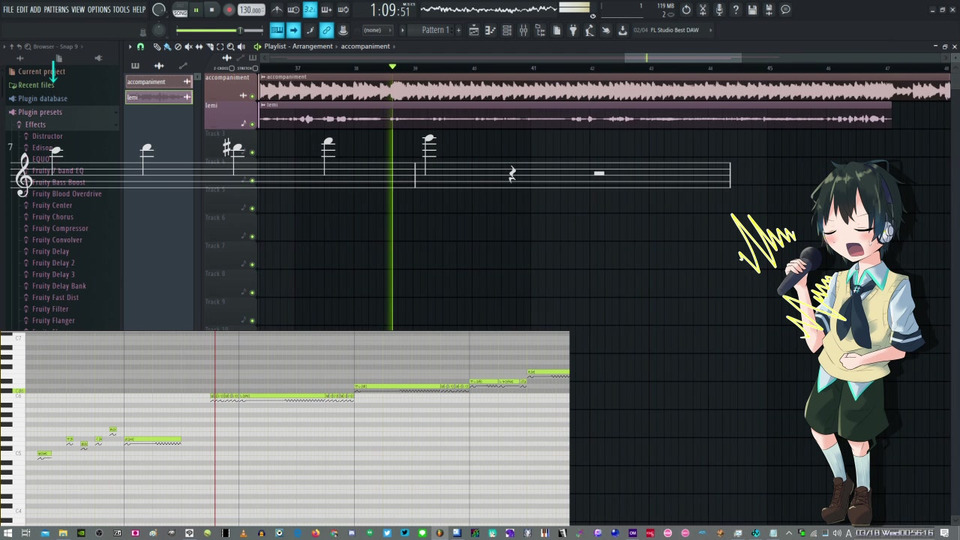Viewport: 960px width, 540px height.
Task: Toggle step editing mode icon
Action: coord(310,30)
